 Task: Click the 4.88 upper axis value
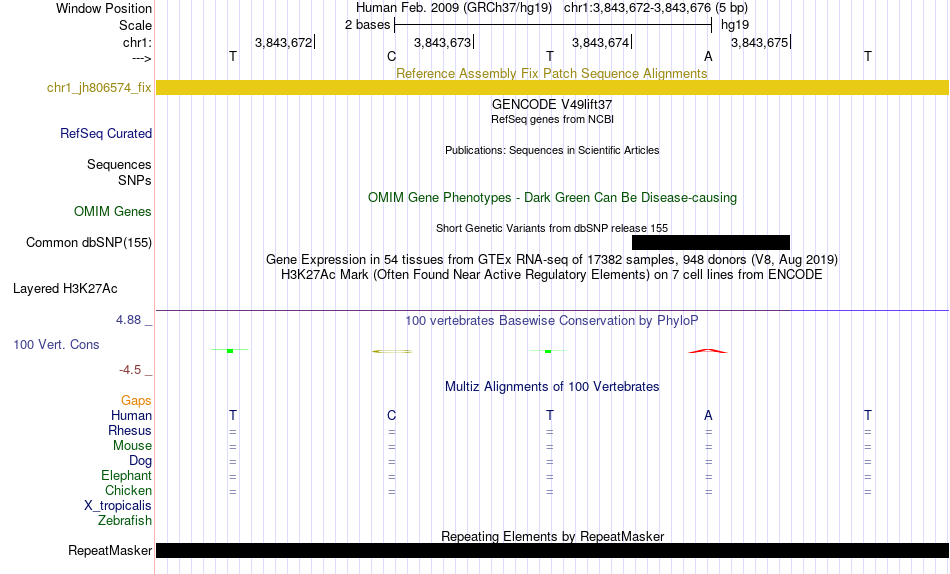coord(128,320)
